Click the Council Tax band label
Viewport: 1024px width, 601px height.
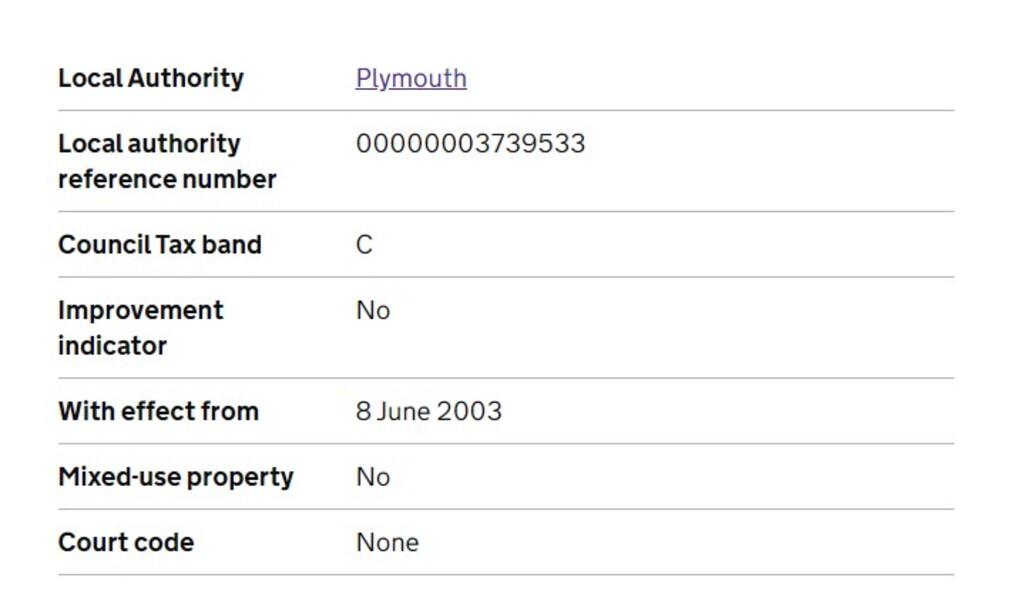pos(160,245)
